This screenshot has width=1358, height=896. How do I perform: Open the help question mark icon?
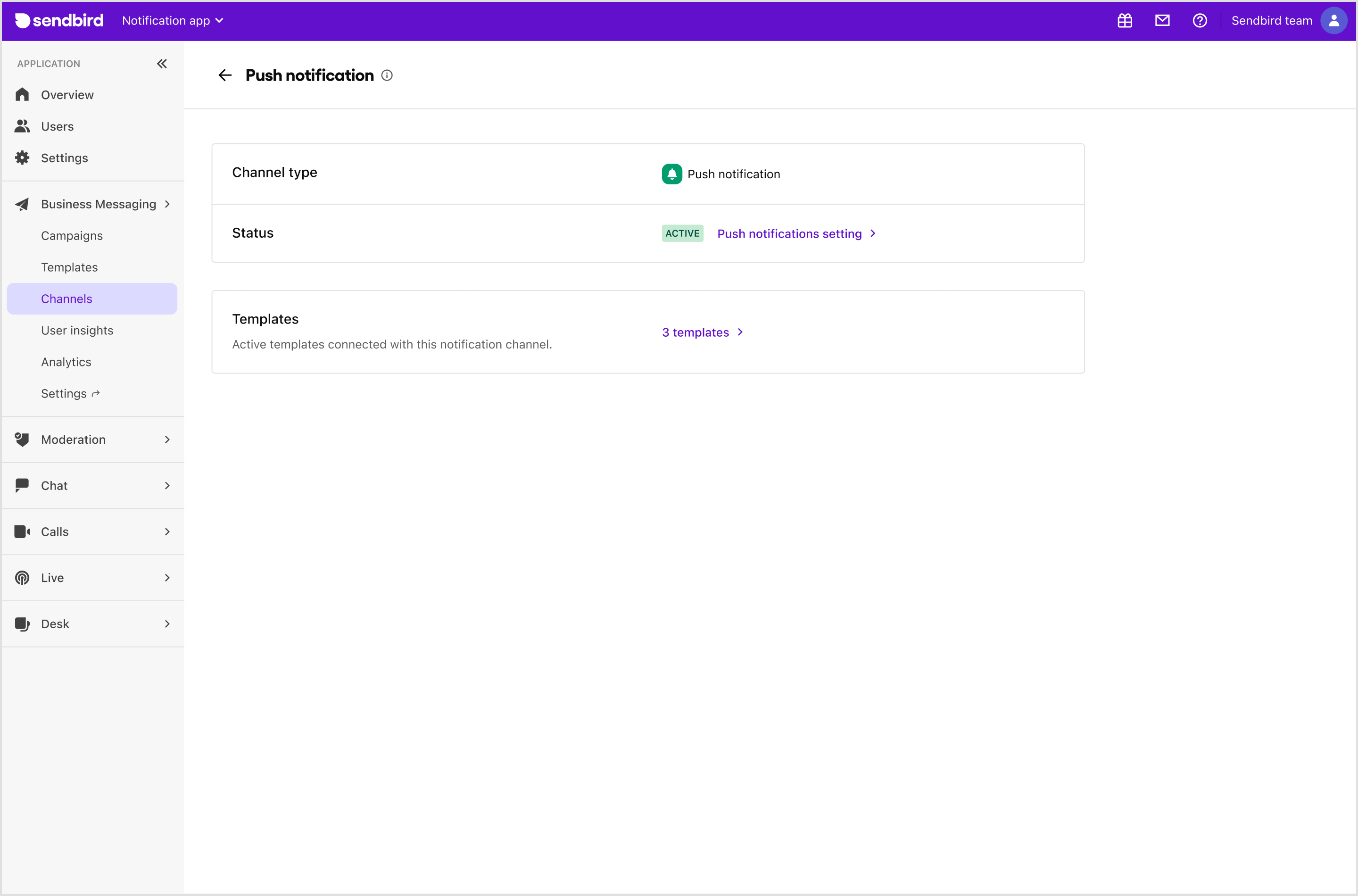(1200, 21)
